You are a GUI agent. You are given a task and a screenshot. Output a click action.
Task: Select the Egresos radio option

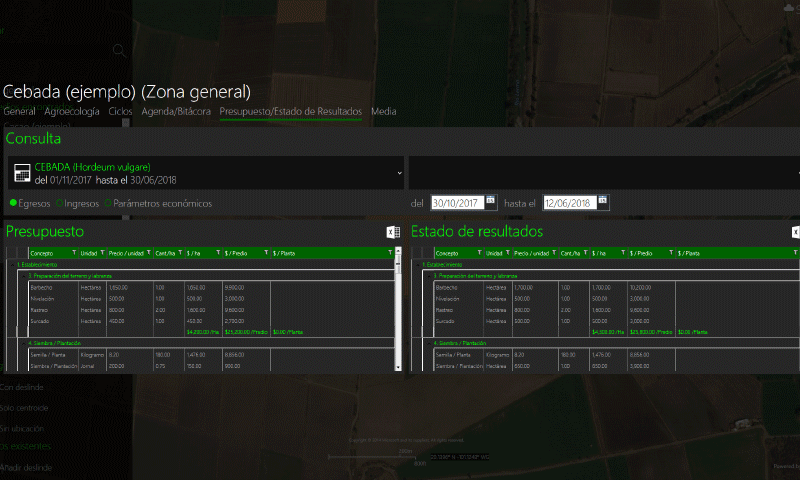[13, 203]
